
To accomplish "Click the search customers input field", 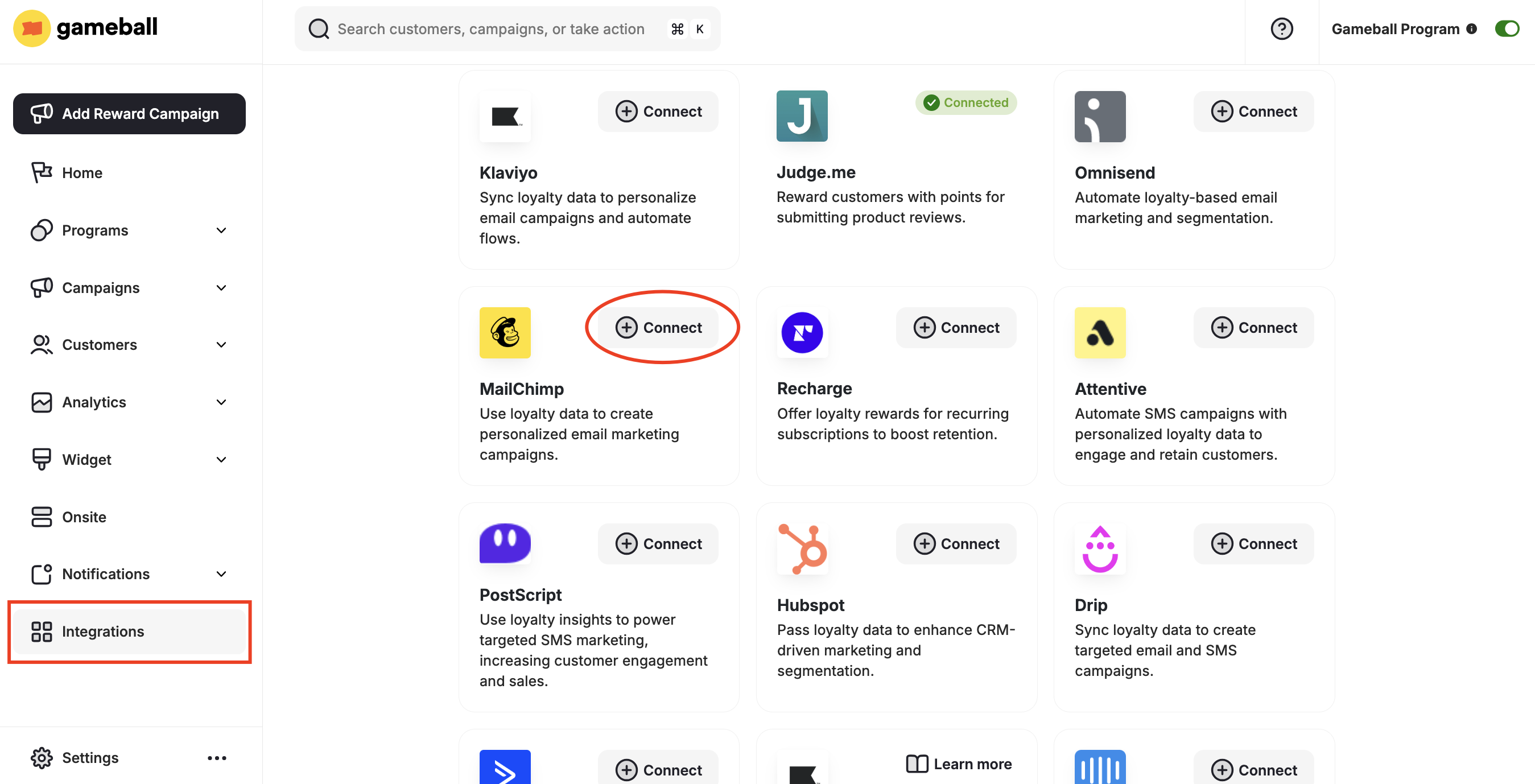I will click(x=490, y=28).
